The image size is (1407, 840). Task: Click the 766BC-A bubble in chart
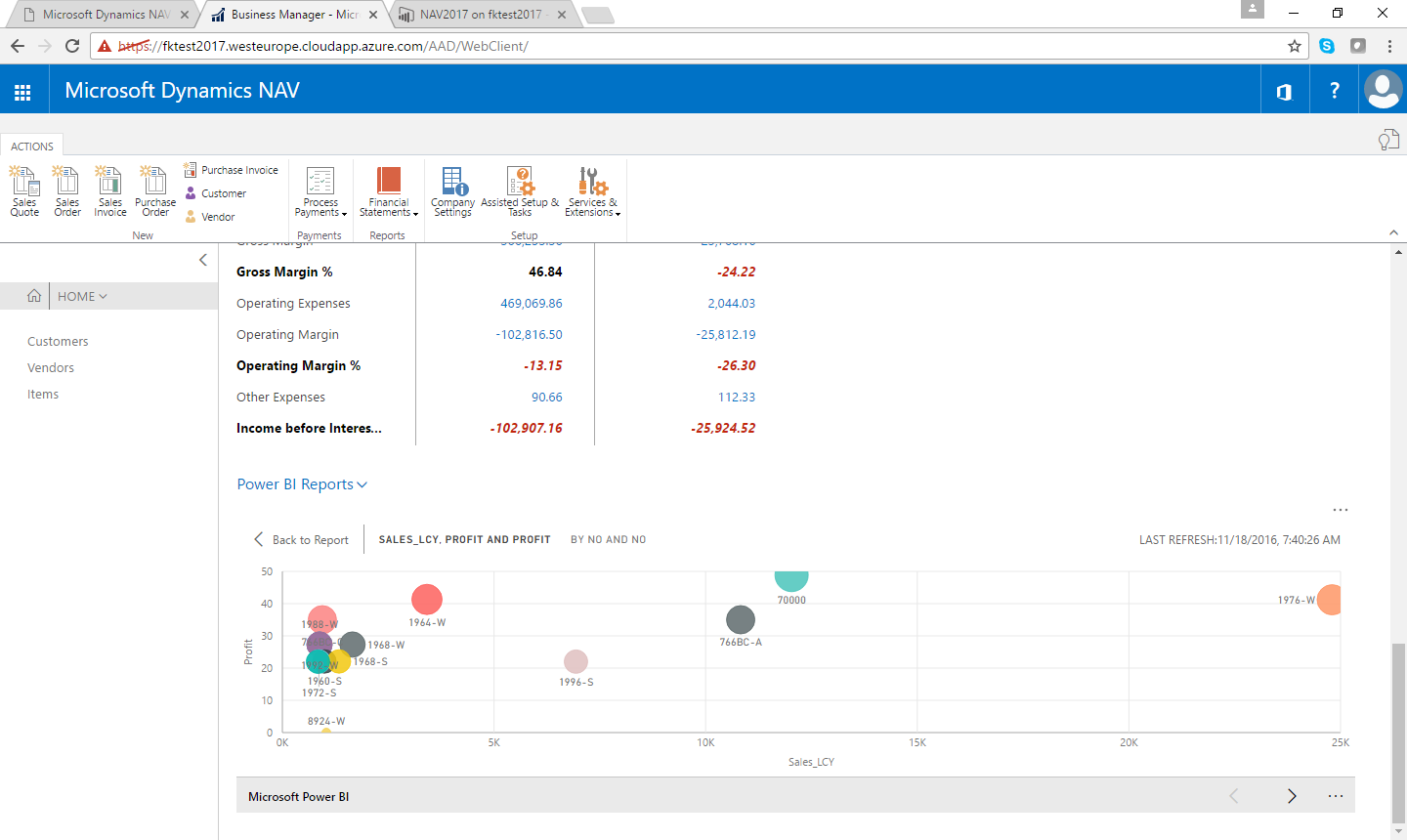click(x=741, y=619)
